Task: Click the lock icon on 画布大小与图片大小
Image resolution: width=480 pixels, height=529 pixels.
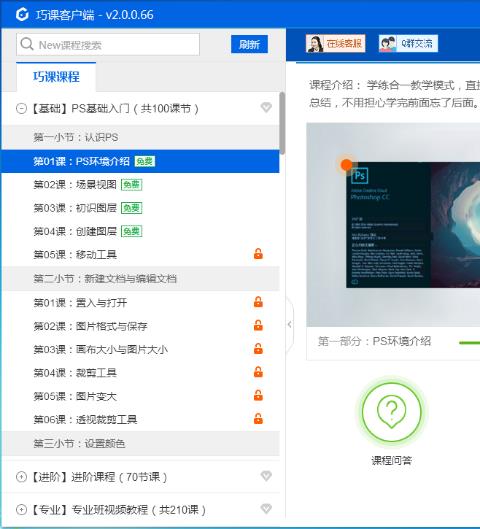Action: coord(258,349)
